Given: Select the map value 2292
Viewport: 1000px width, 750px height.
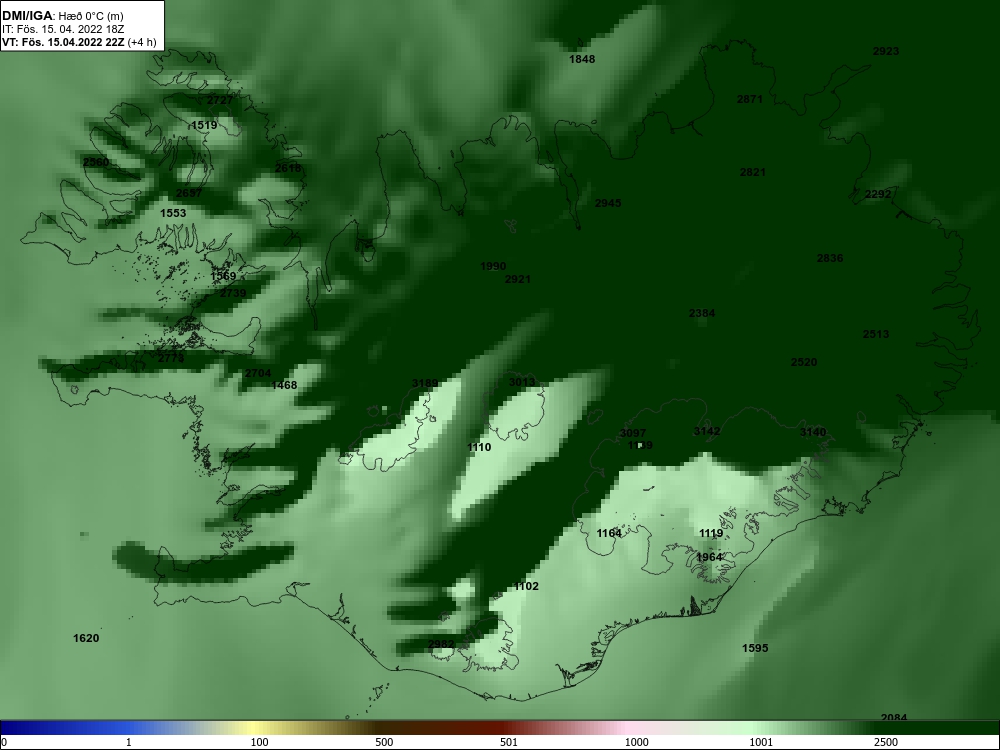Looking at the screenshot, I should [878, 195].
